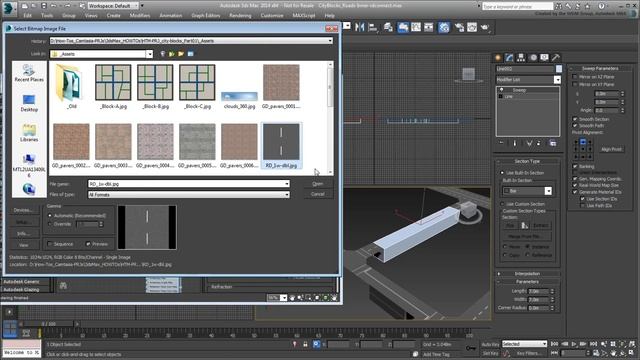Click Go to End playback button
This screenshot has height=360, width=640.
(x=593, y=344)
